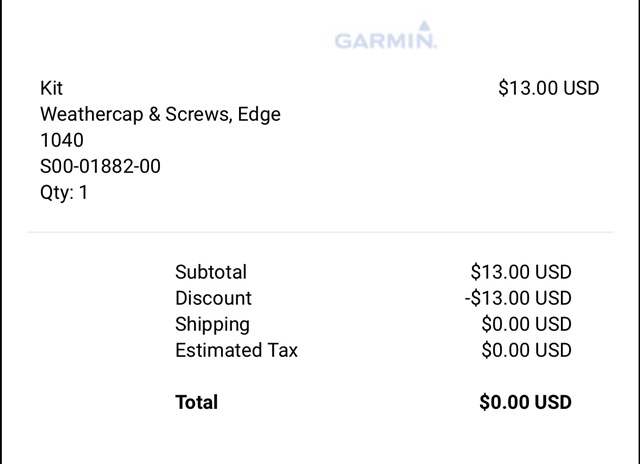The image size is (640, 464).
Task: Select the Shipping label
Action: click(212, 325)
